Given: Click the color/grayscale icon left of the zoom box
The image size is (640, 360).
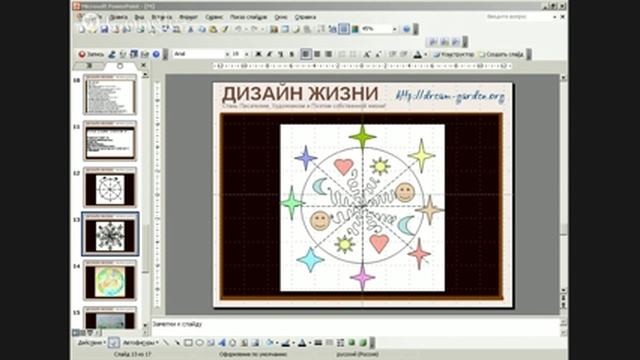Looking at the screenshot, I should pos(355,29).
